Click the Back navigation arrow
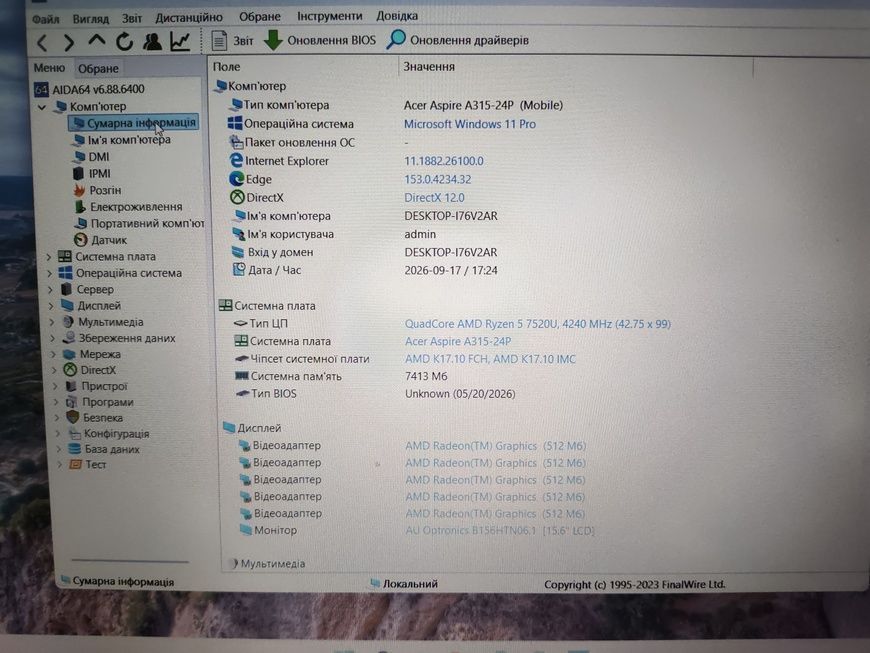870x653 pixels. [42, 43]
